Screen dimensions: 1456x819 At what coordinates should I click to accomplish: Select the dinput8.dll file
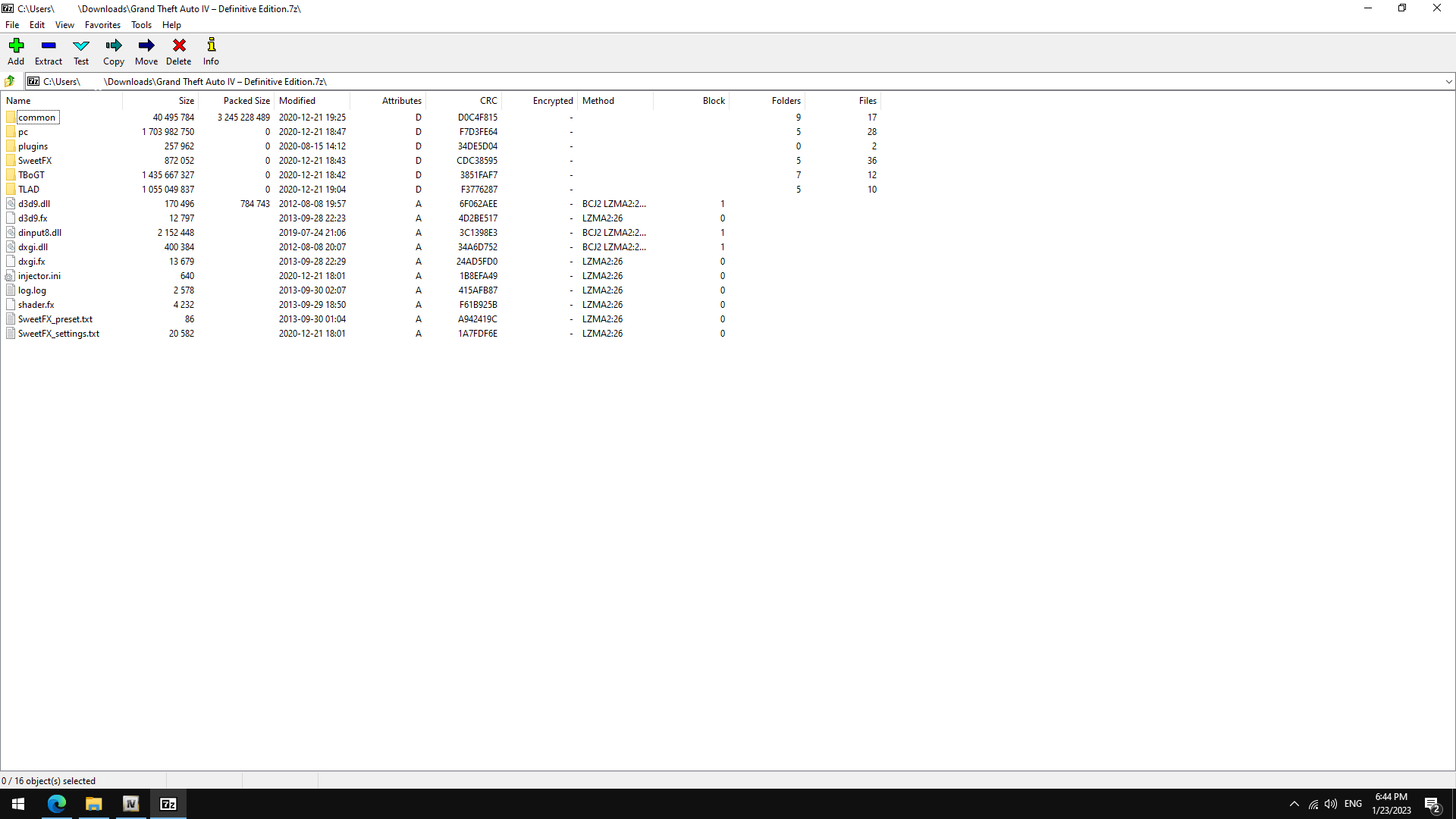[x=39, y=233]
